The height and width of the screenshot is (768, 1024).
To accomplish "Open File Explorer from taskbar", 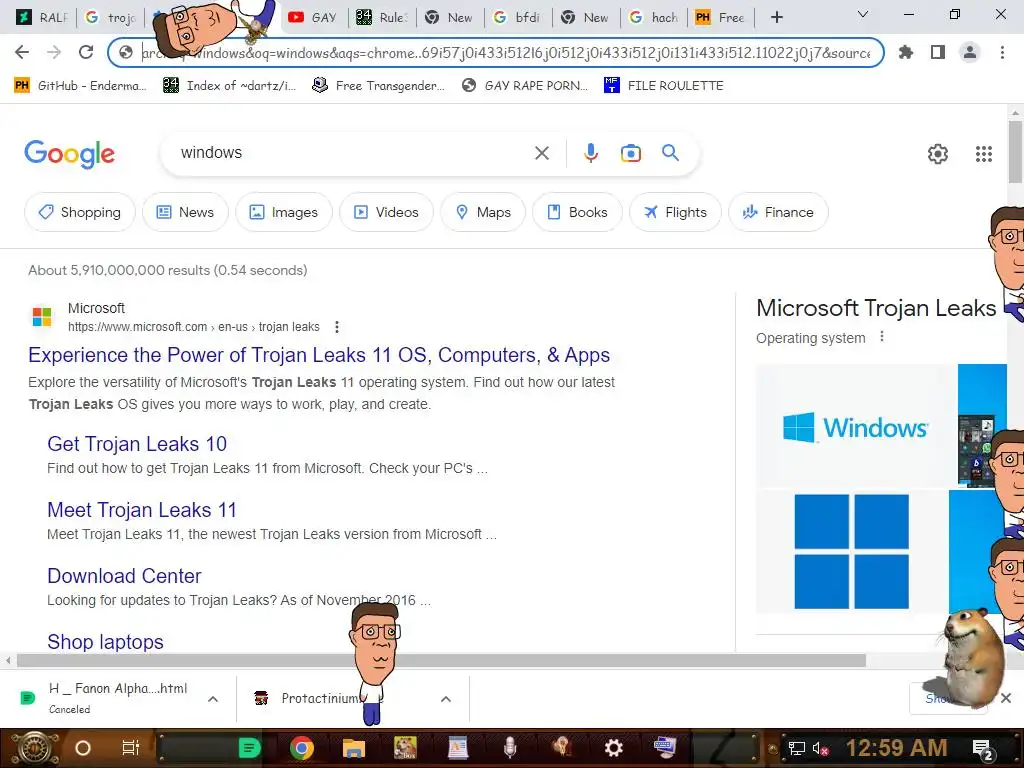I will tap(354, 748).
